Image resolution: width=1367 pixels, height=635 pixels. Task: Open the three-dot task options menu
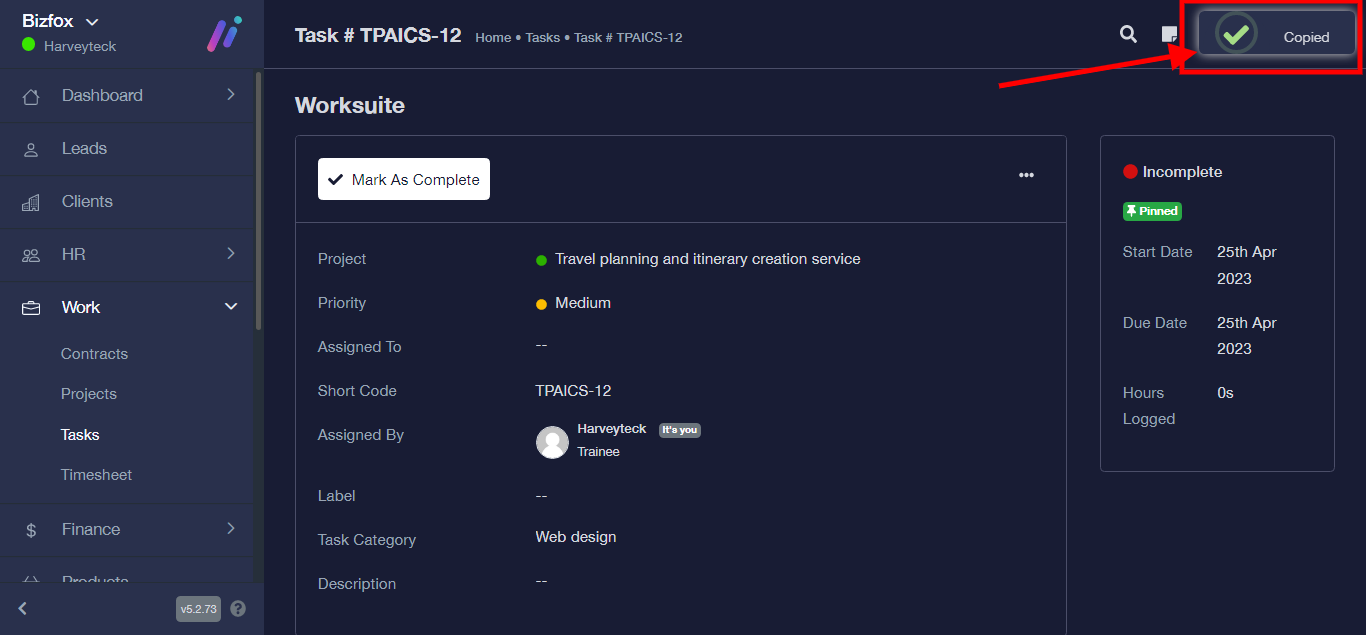1026,175
